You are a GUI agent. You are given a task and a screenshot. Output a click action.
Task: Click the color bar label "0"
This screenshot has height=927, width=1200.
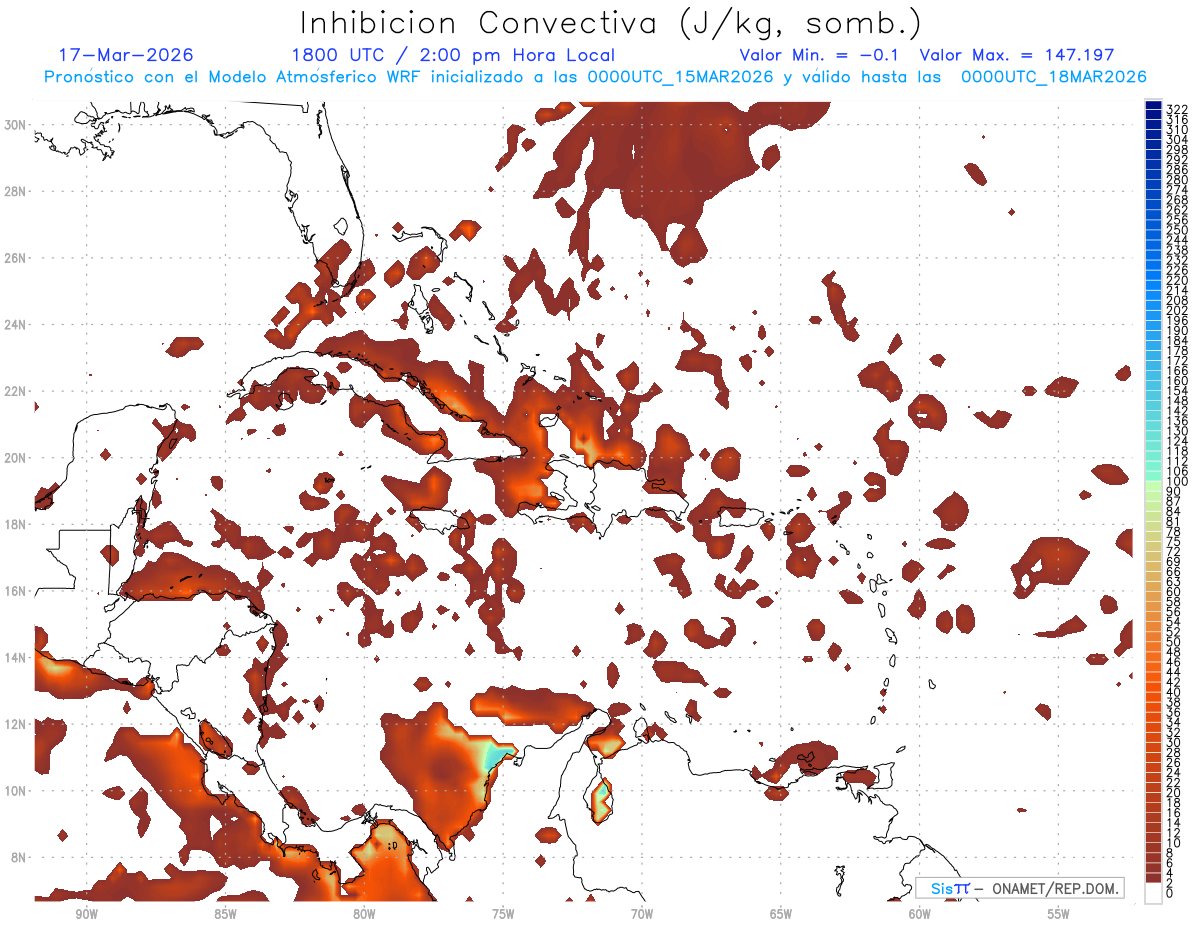pos(1170,893)
